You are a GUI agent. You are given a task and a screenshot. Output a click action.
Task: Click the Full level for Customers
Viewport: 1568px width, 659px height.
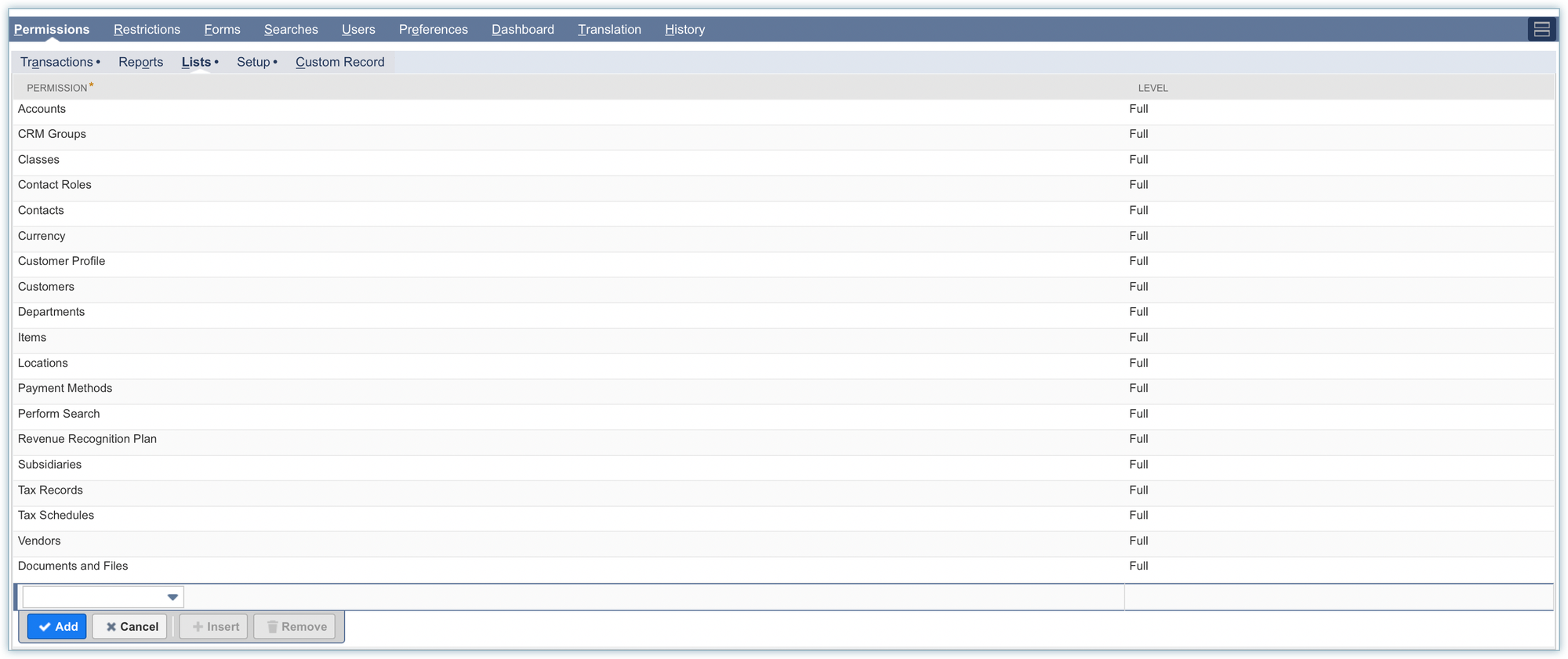tap(1138, 287)
